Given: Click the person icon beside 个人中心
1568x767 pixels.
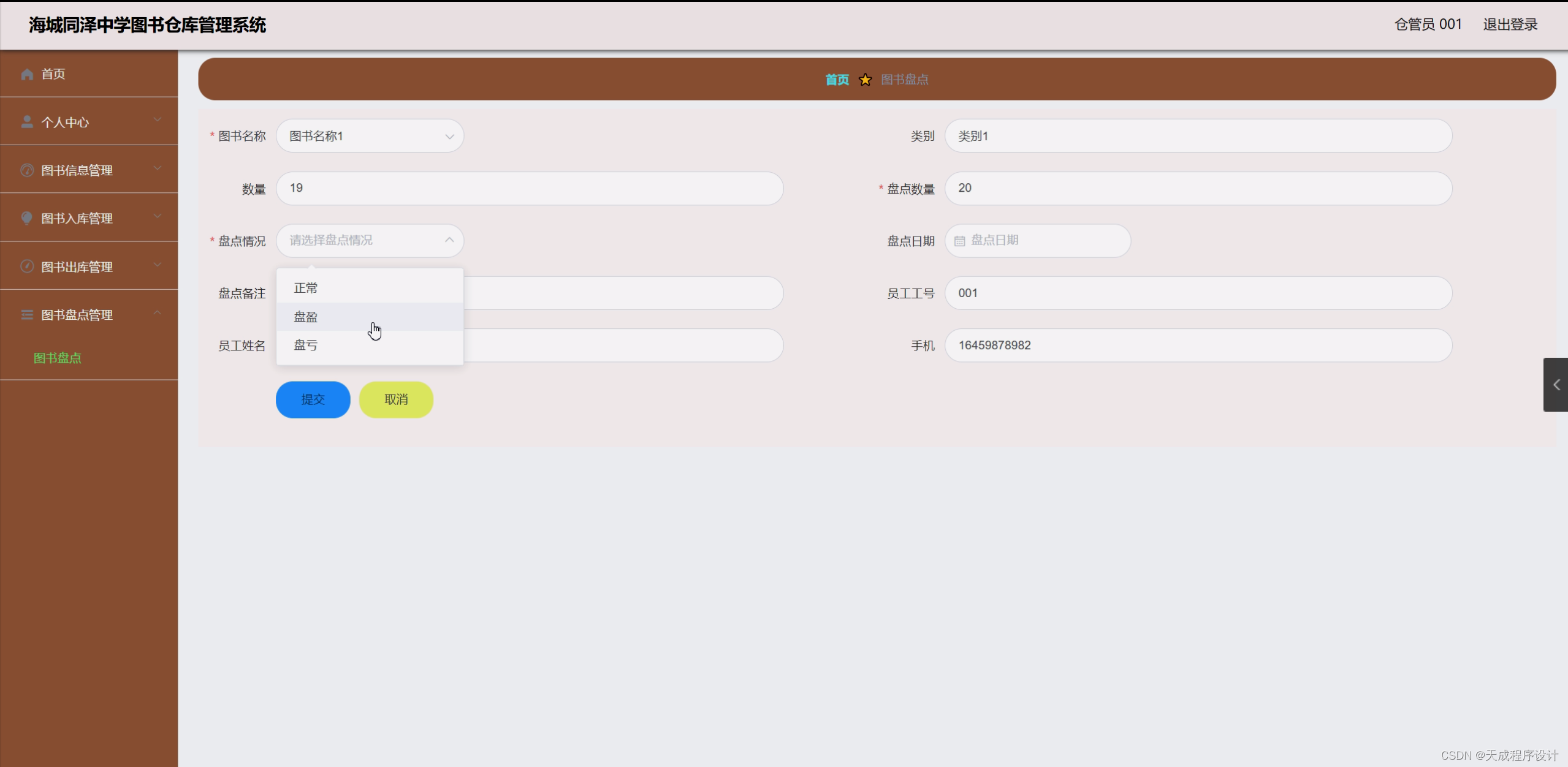Looking at the screenshot, I should coord(27,122).
